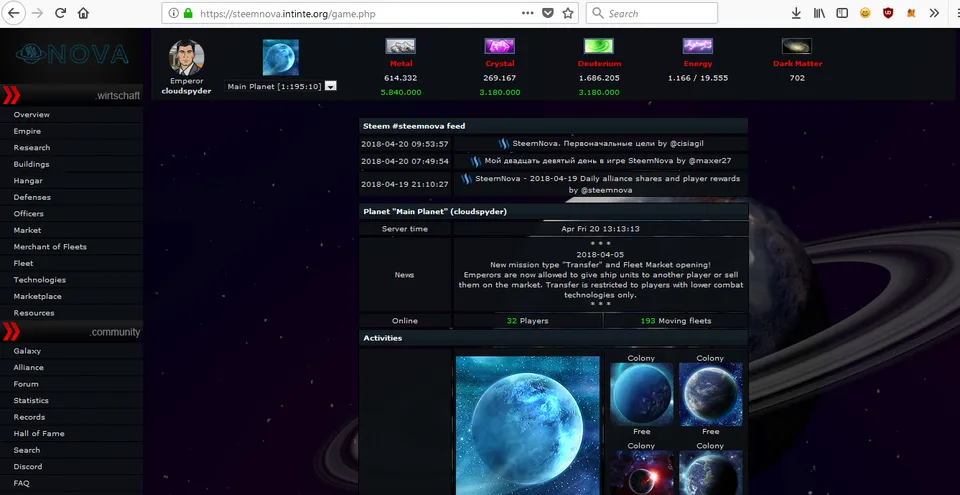960x495 pixels.
Task: Click the Steem logo beside maxer27 post
Action: tap(476, 162)
